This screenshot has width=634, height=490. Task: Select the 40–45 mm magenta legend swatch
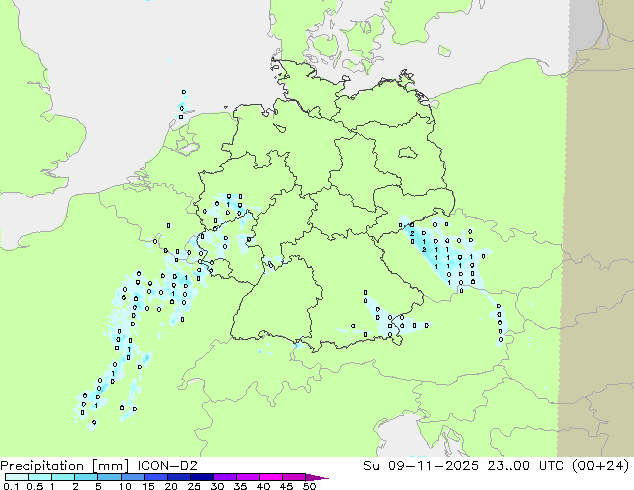point(271,477)
